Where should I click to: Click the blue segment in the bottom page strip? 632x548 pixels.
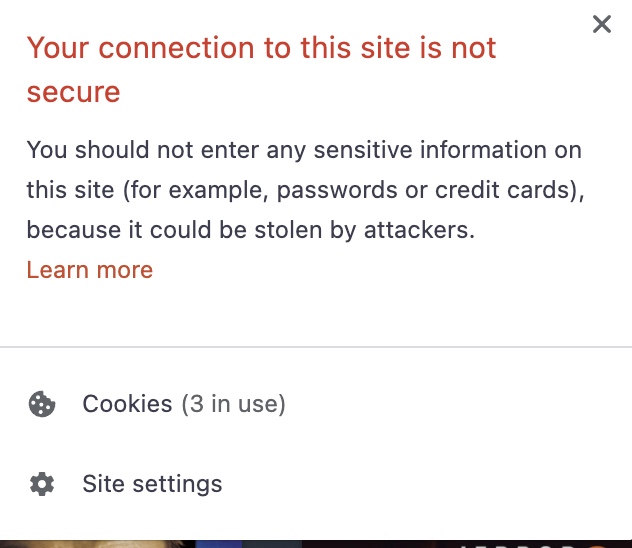point(220,544)
